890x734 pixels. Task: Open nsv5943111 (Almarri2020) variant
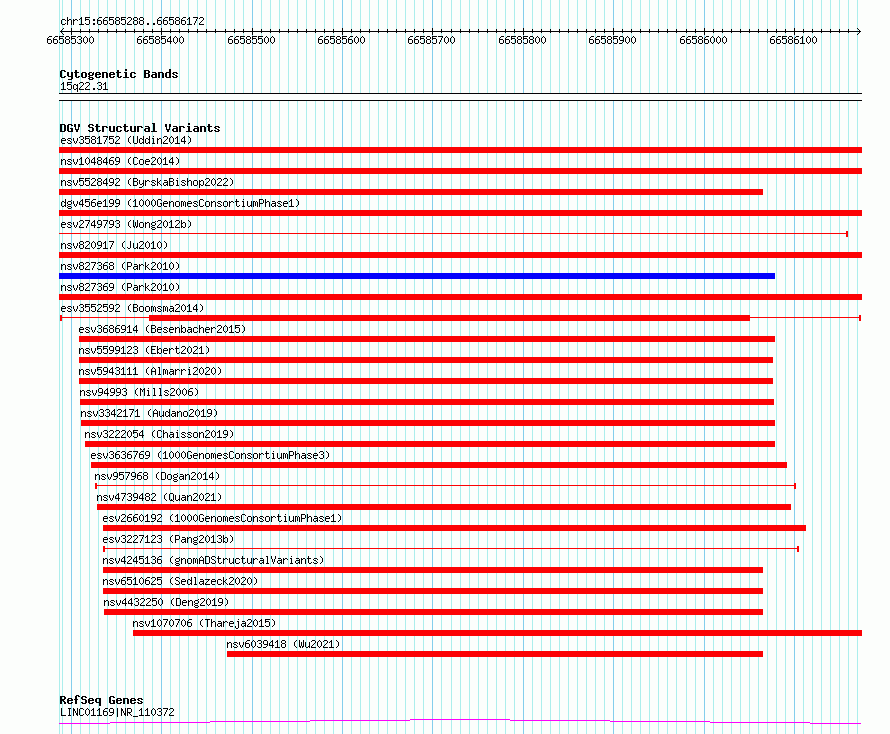[150, 371]
